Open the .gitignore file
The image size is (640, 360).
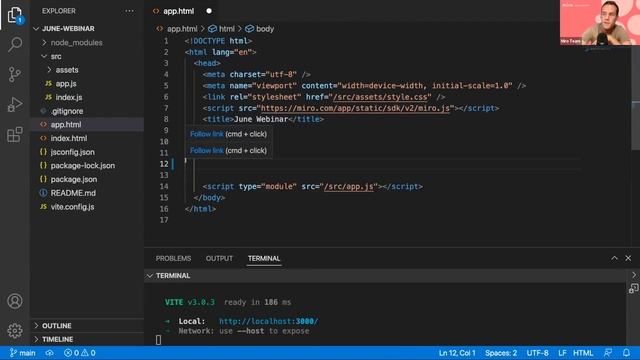pyautogui.click(x=67, y=111)
